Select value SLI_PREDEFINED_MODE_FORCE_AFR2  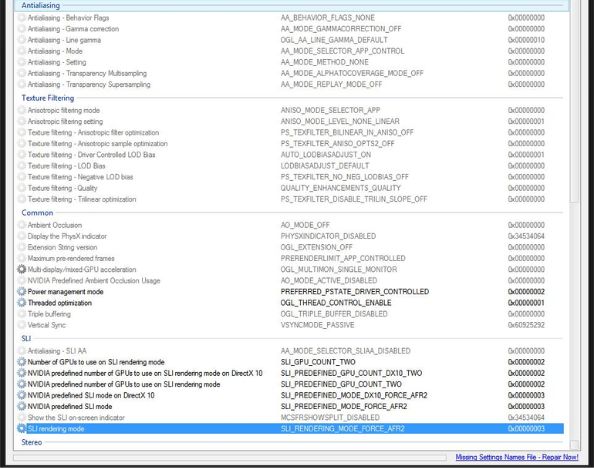point(344,406)
